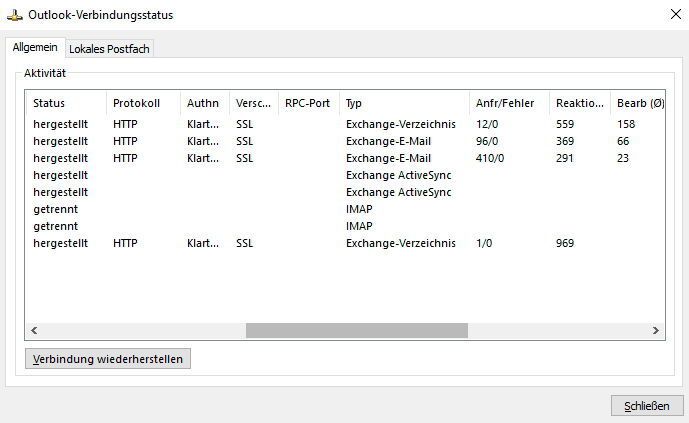
Task: Switch to the Lokales Postfach tab
Action: (109, 49)
